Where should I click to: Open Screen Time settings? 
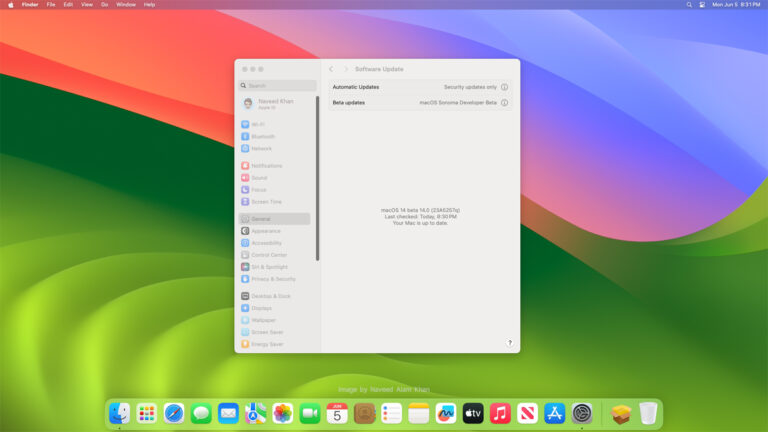coord(262,202)
